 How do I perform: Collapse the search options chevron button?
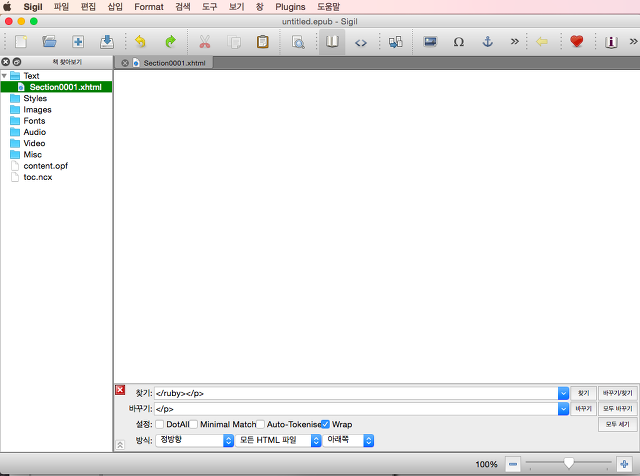120,445
